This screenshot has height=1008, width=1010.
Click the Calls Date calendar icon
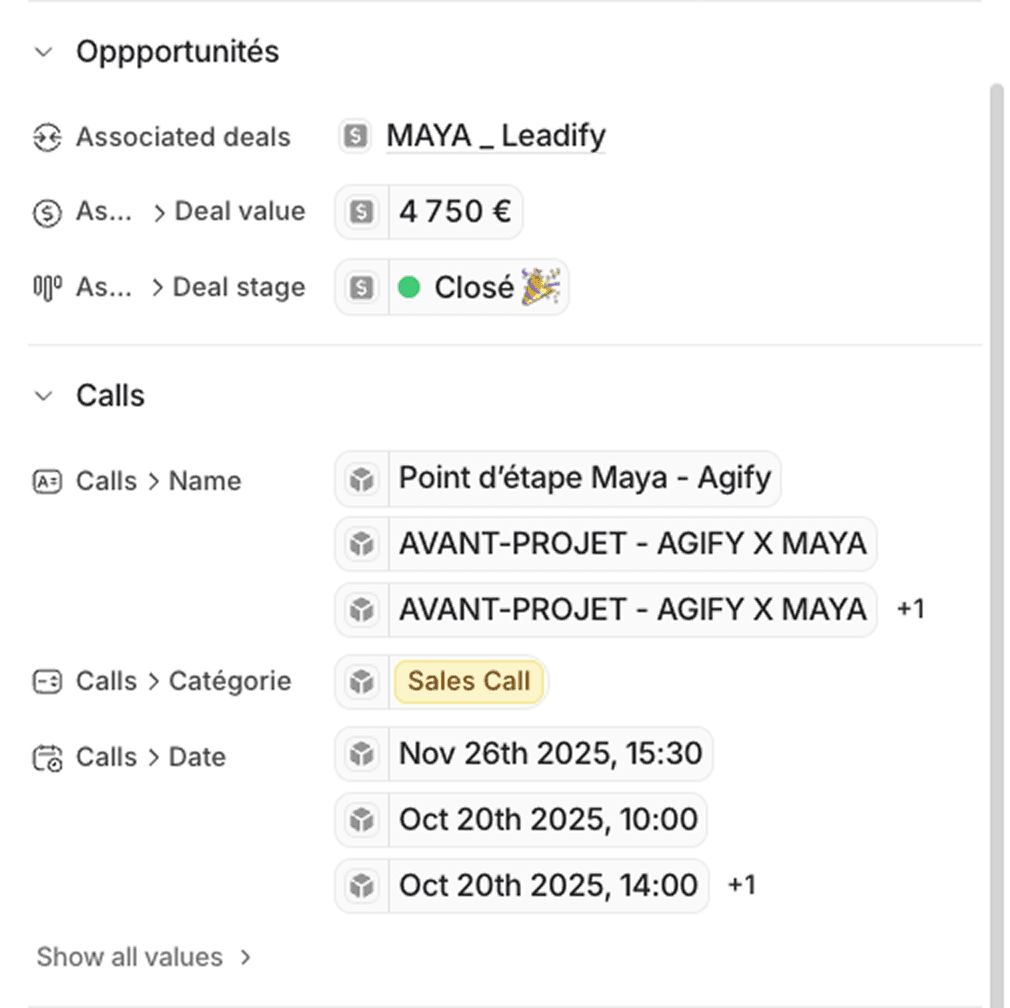click(47, 758)
